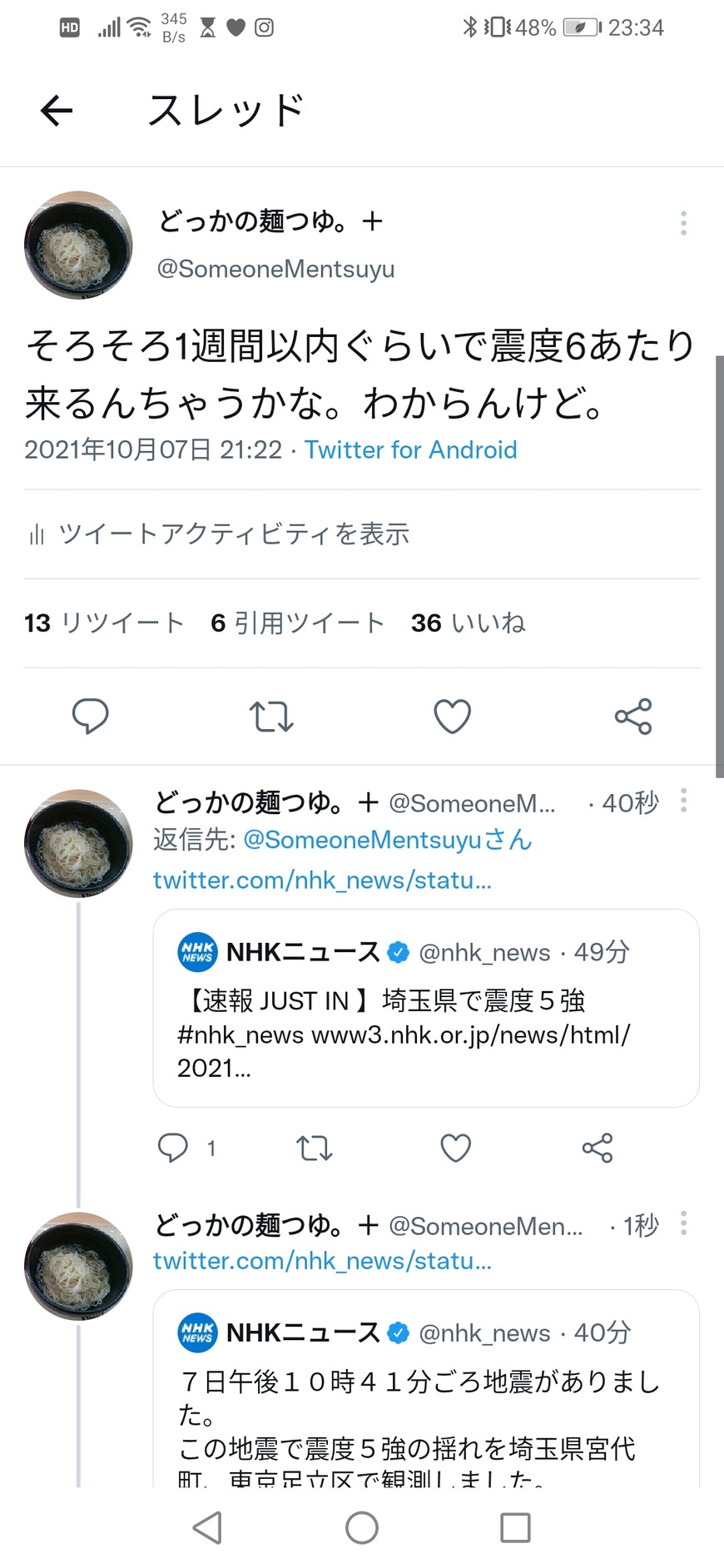Retweet the first reply

tap(315, 1148)
